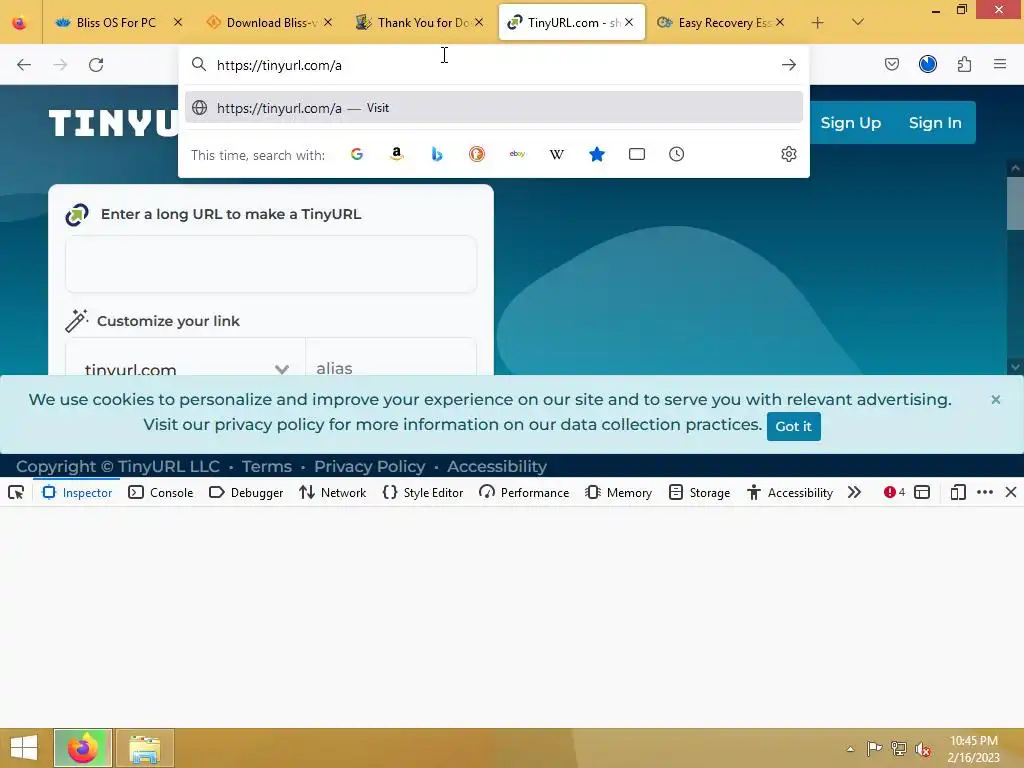Search this time with Bing

point(437,154)
